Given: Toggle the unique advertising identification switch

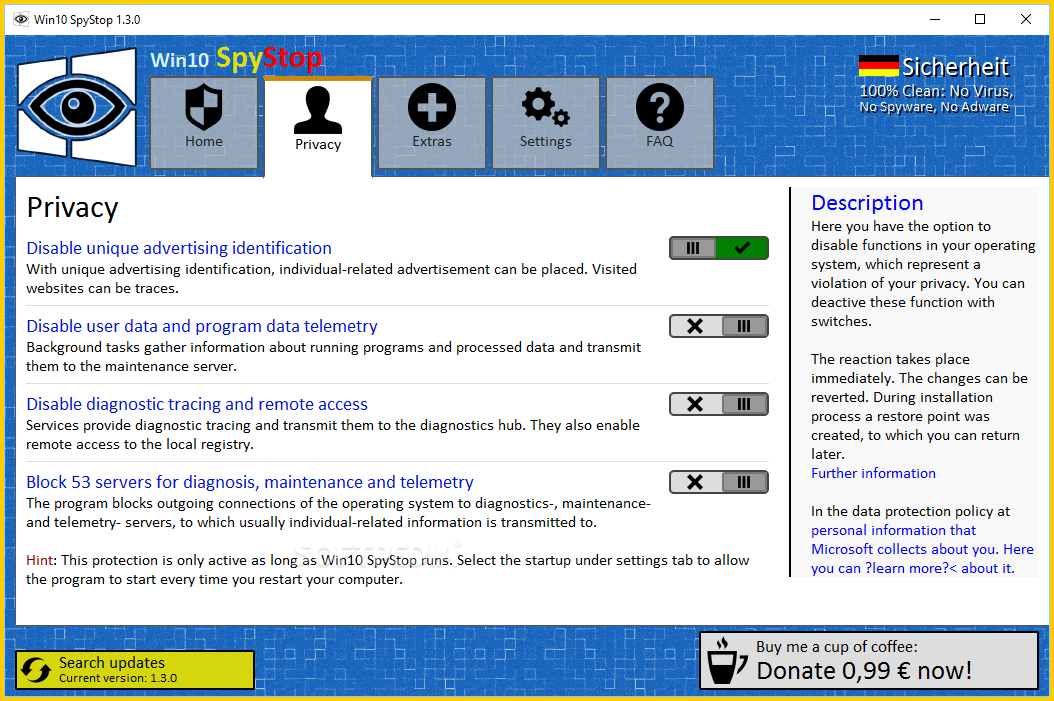Looking at the screenshot, I should (719, 248).
